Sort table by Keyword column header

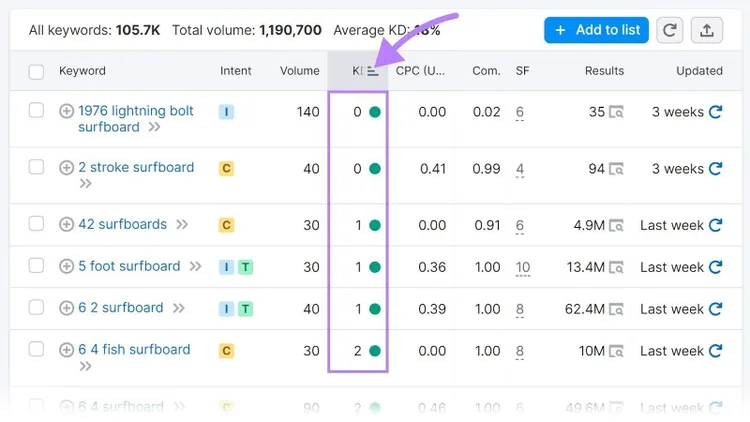pyautogui.click(x=82, y=71)
